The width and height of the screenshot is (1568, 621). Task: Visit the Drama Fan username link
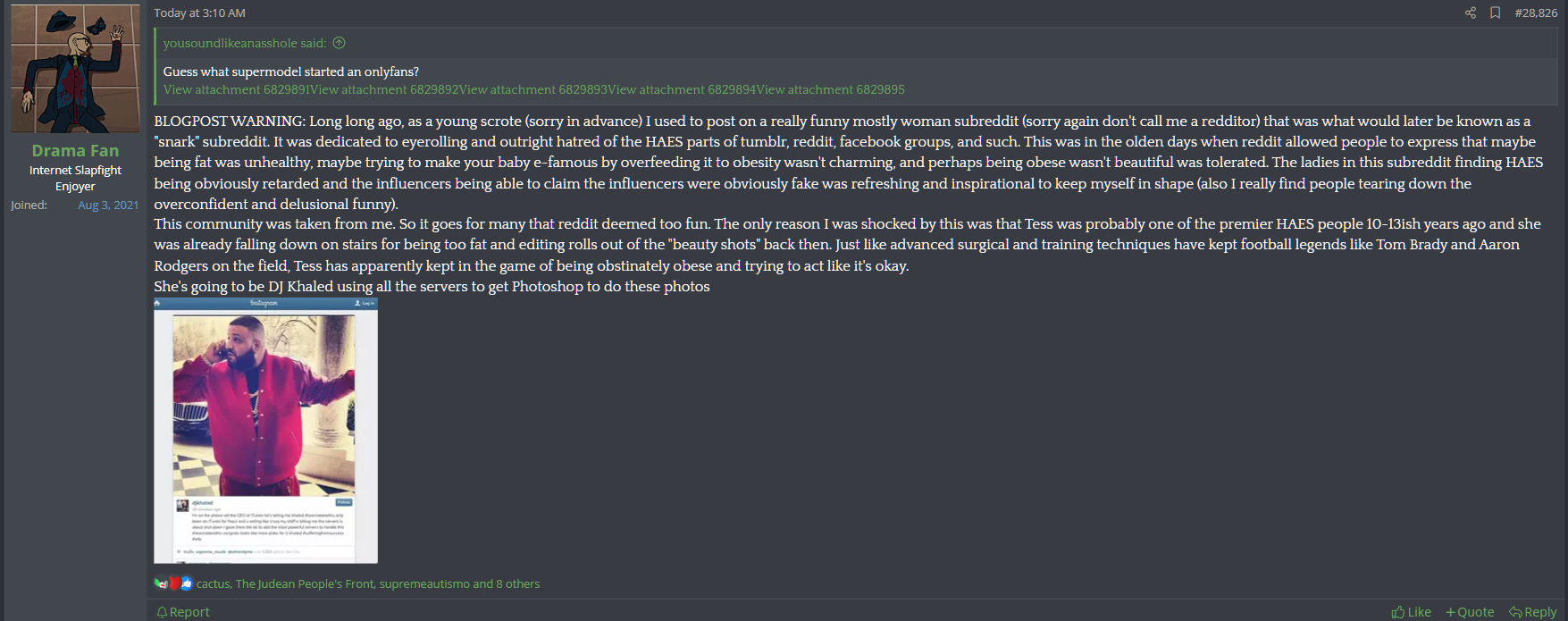coord(75,150)
